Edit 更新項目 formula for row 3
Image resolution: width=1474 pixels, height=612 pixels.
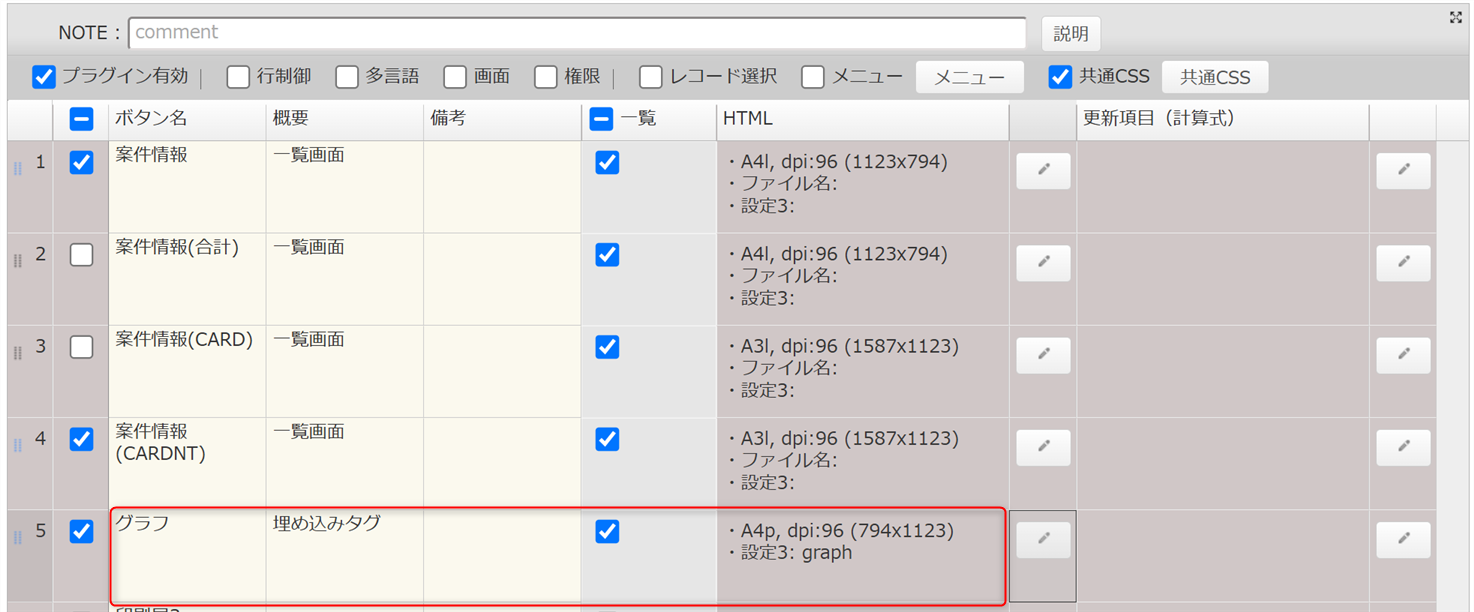[1403, 355]
